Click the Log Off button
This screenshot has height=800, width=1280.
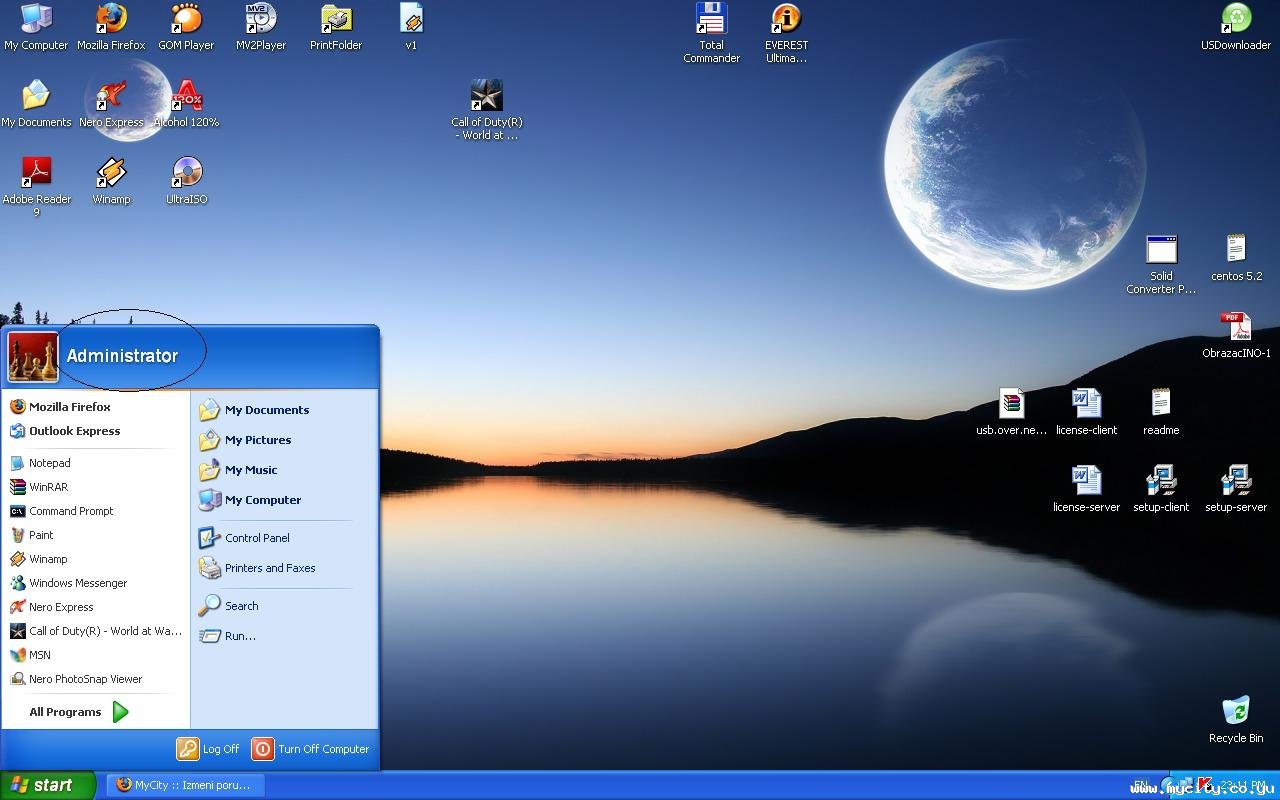click(x=209, y=749)
